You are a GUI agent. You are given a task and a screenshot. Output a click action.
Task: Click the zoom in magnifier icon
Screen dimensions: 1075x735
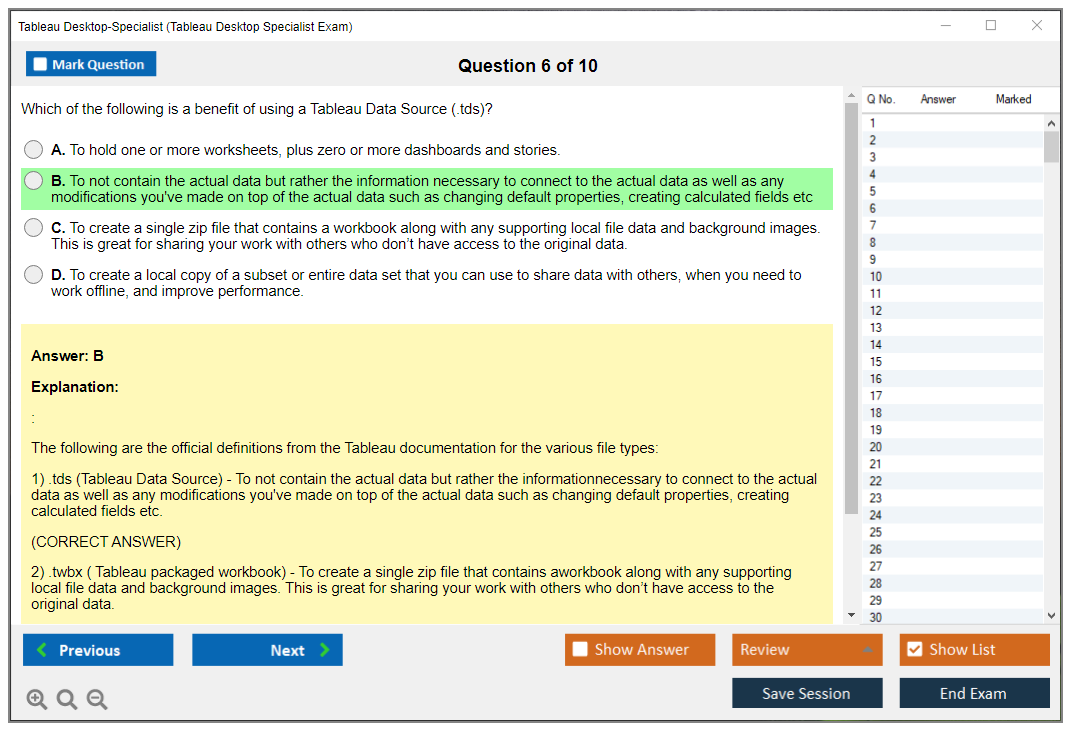tap(37, 700)
